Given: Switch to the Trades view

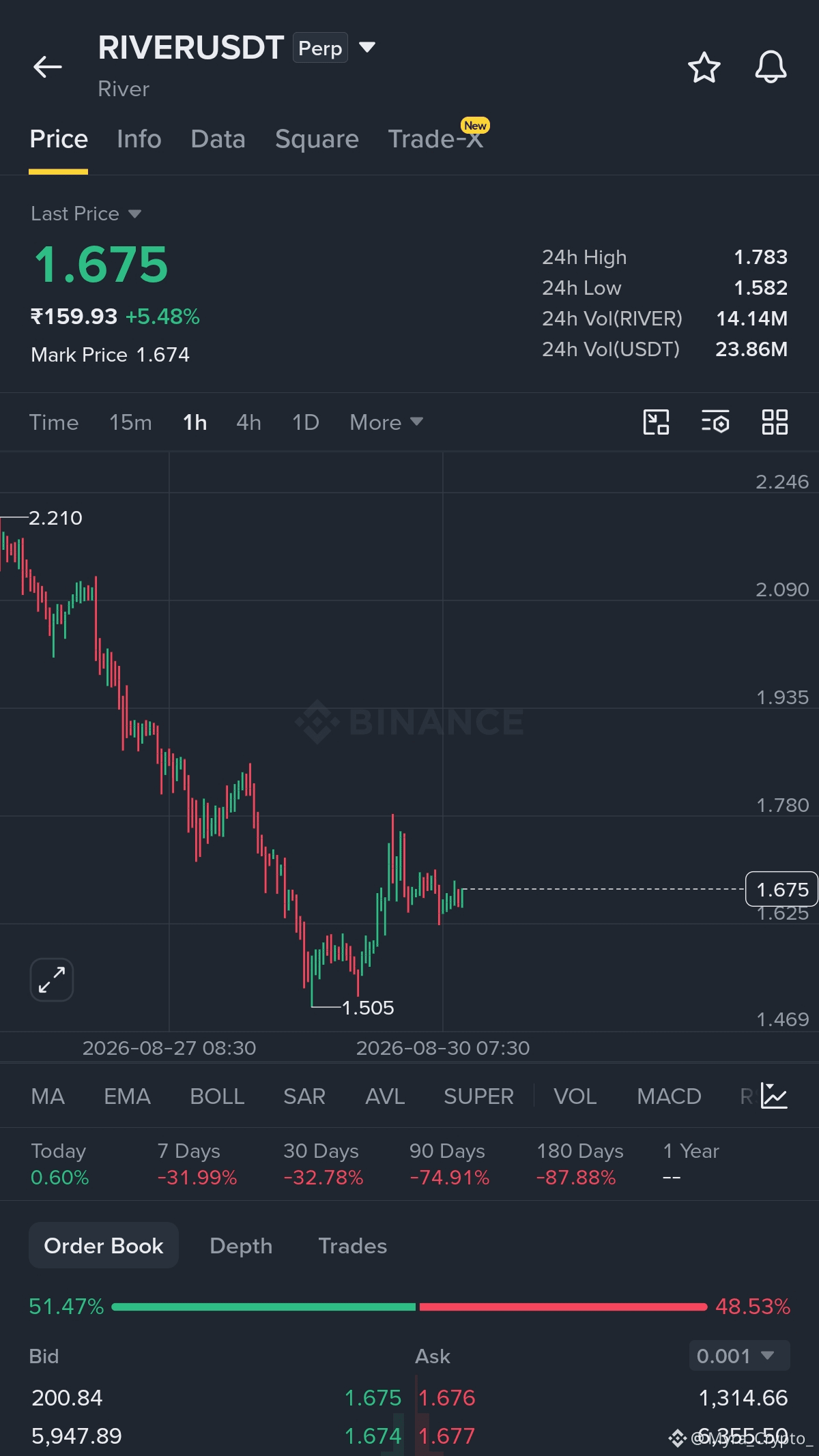Looking at the screenshot, I should tap(353, 1246).
